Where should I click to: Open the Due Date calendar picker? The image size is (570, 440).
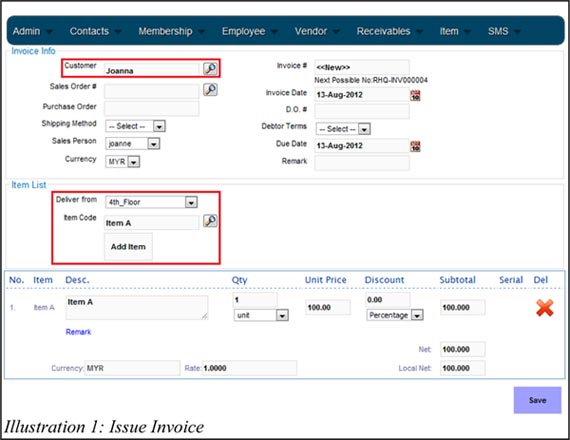click(x=415, y=147)
